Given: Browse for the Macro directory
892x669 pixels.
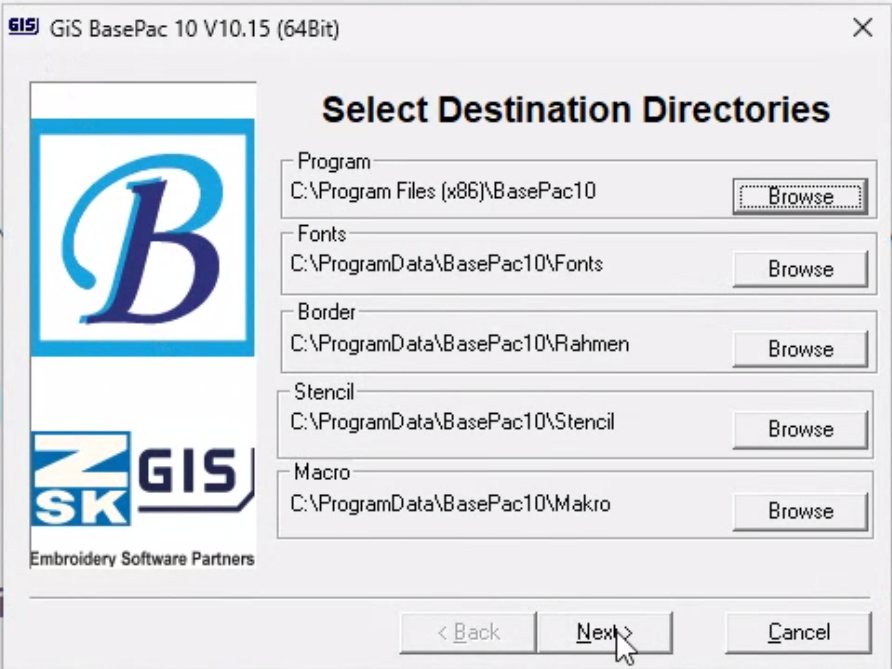Looking at the screenshot, I should point(799,511).
